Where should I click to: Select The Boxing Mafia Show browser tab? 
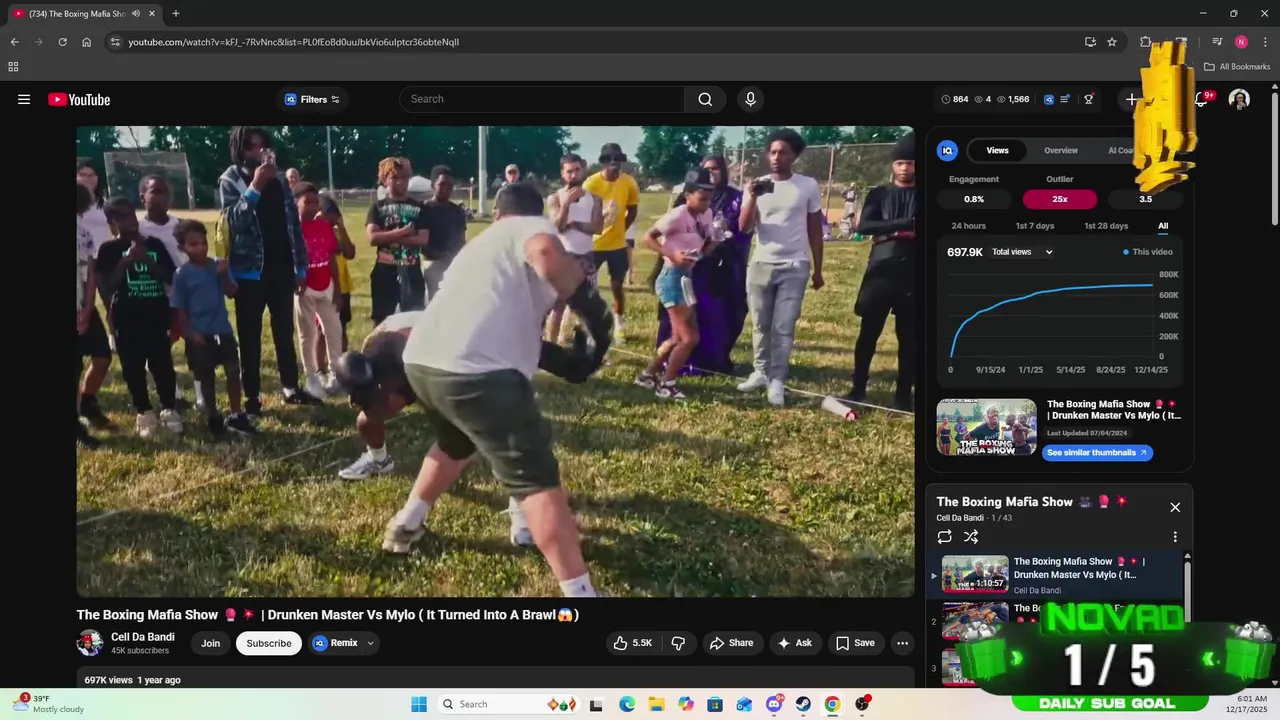tap(84, 13)
